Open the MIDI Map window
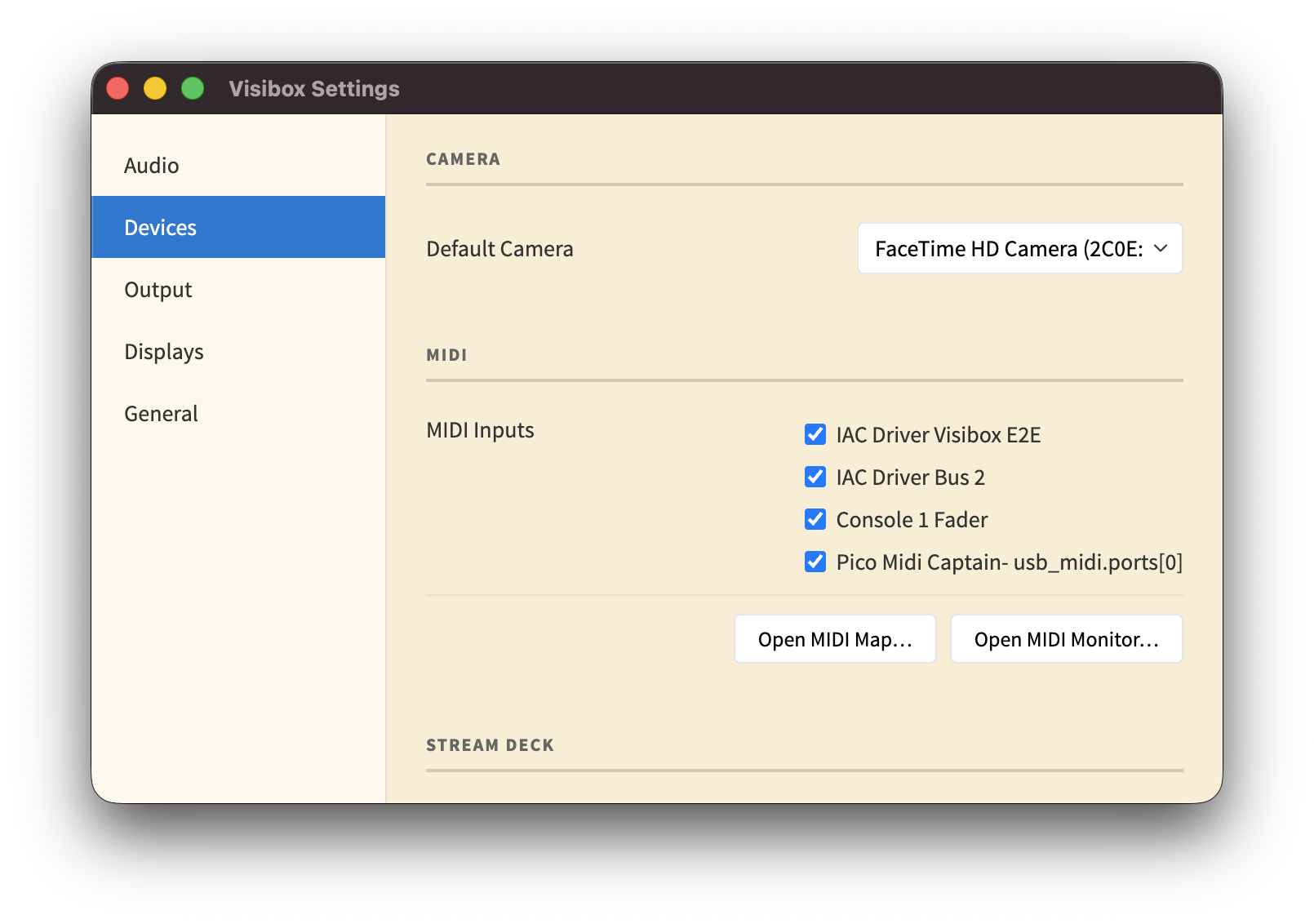The image size is (1314, 924). [x=834, y=639]
